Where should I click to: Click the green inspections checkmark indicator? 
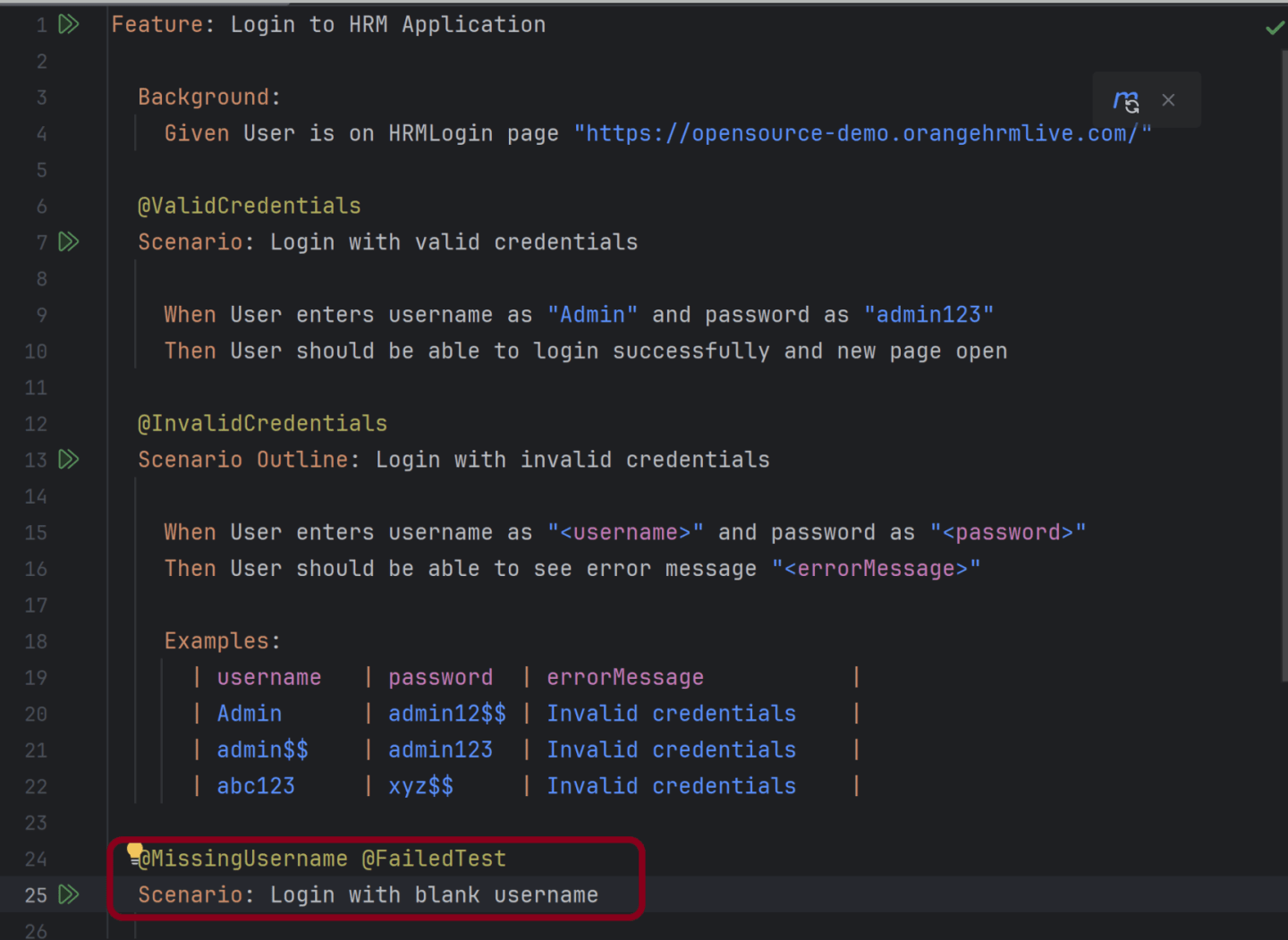(1274, 27)
